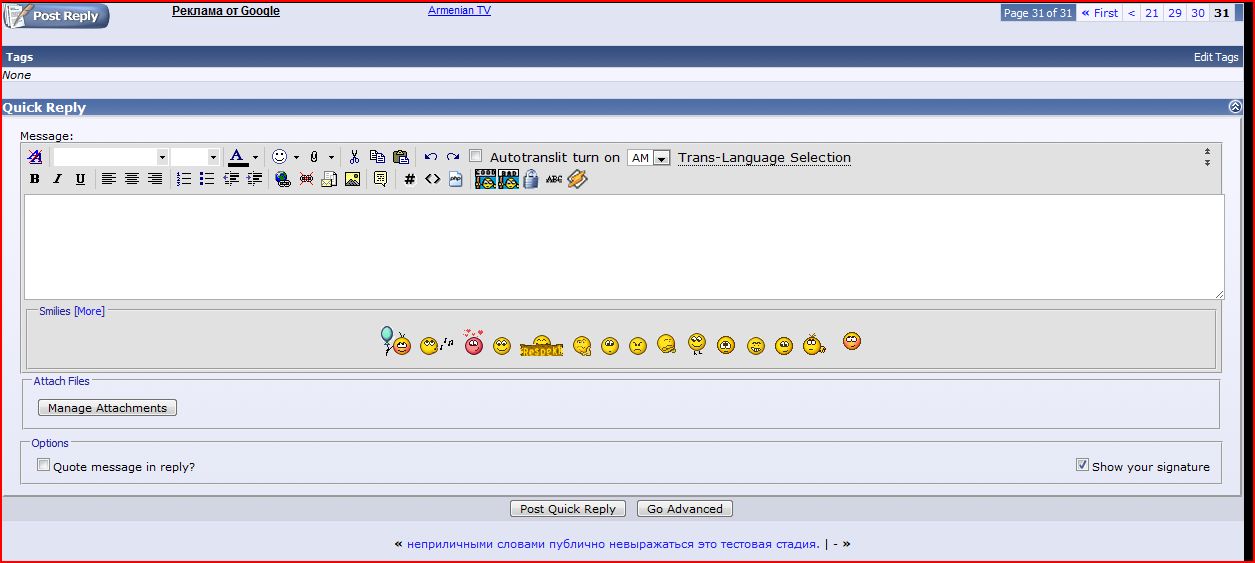Collapse the Quick Reply section
This screenshot has height=563, width=1255.
click(1235, 107)
